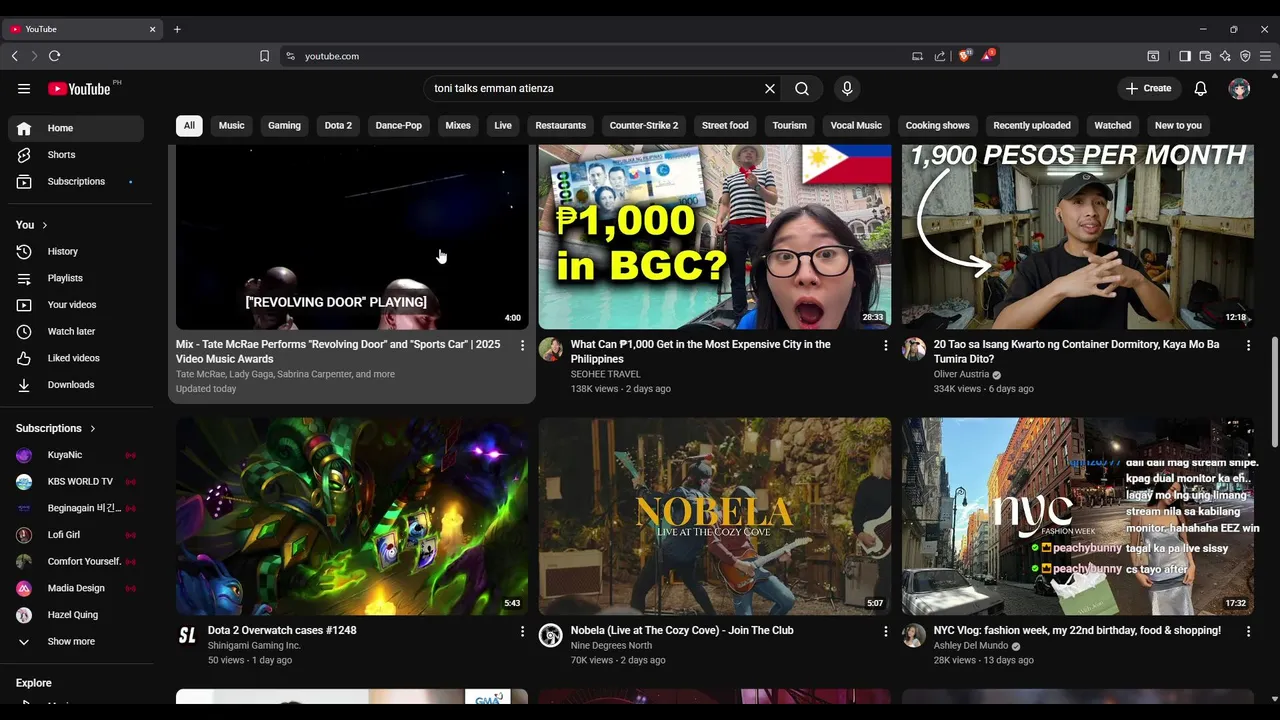The width and height of the screenshot is (1280, 720).
Task: Show more subscriptions
Action: coord(76,641)
